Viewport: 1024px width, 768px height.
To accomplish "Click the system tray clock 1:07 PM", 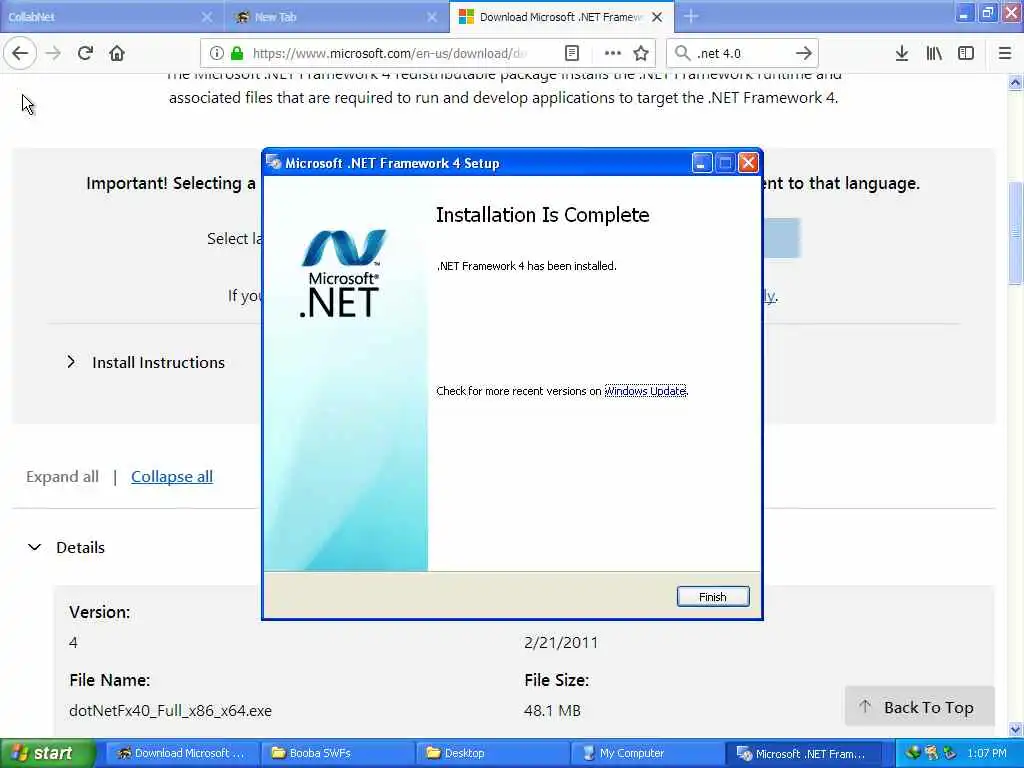I will click(987, 753).
